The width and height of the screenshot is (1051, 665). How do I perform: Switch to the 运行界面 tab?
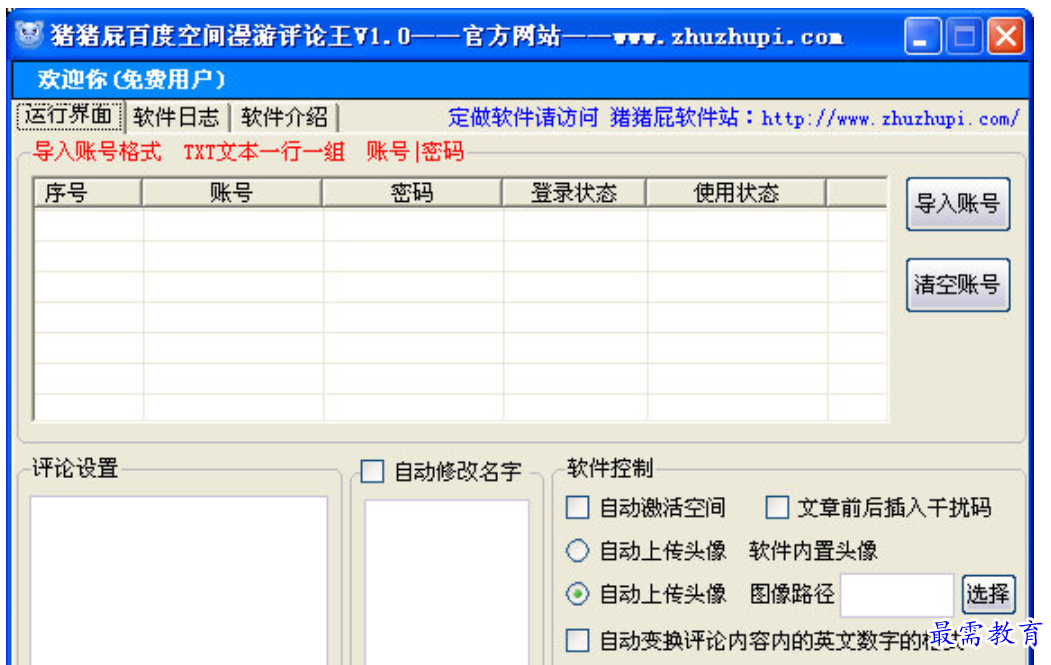(68, 116)
